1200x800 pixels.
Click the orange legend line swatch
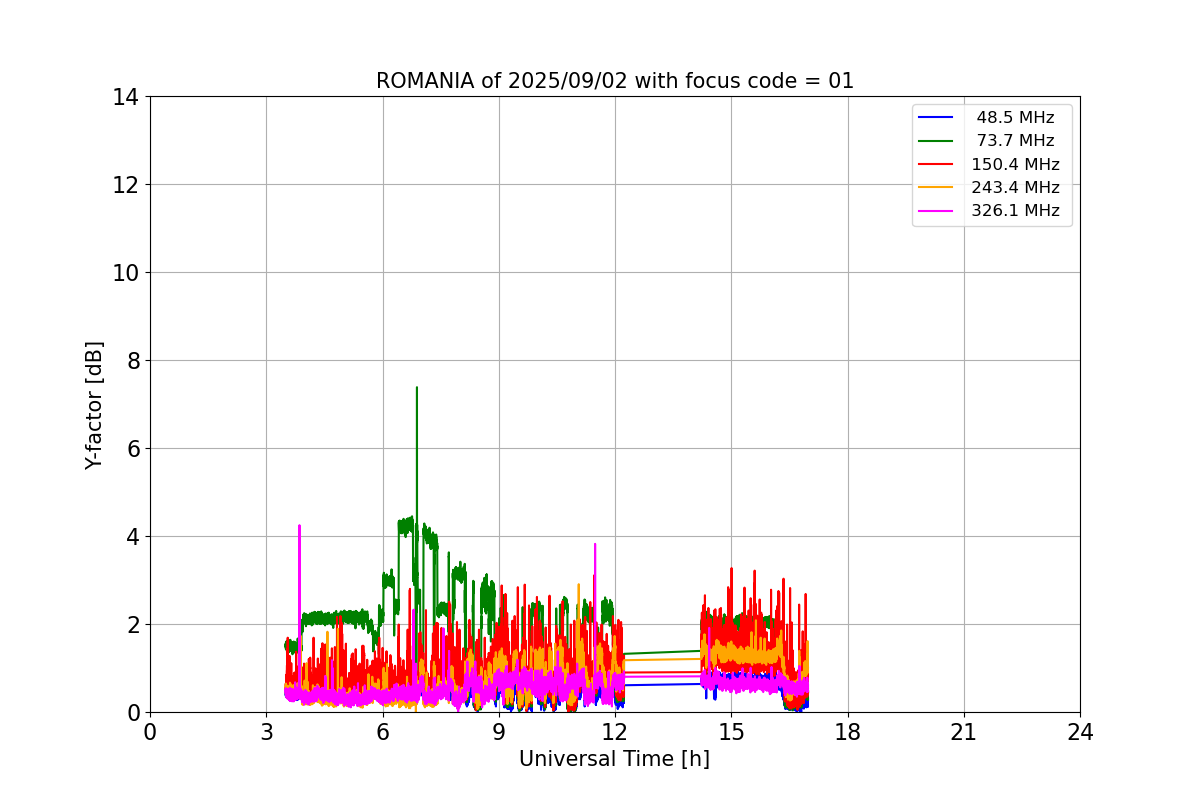936,187
